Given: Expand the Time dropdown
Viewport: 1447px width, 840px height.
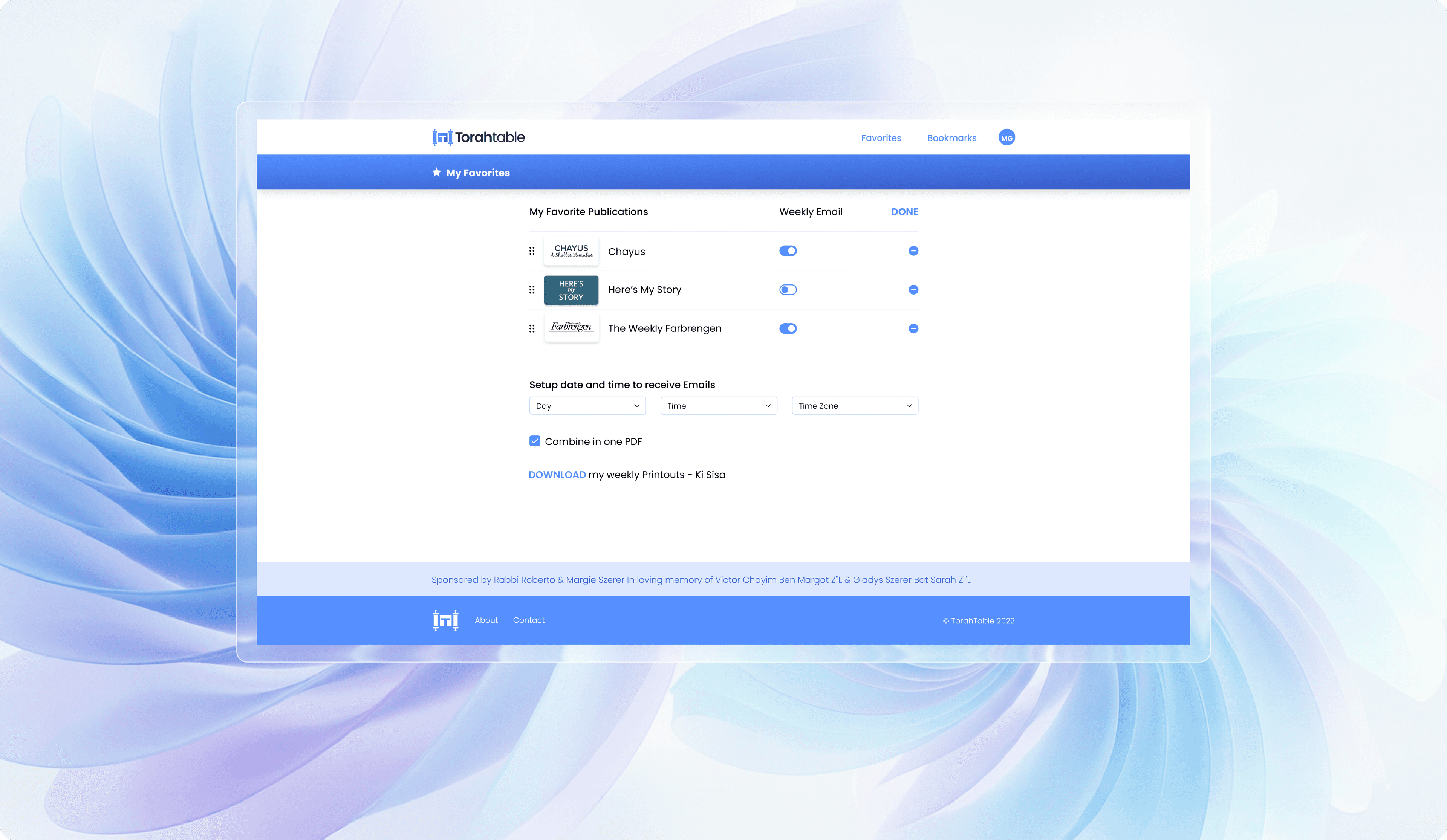Looking at the screenshot, I should tap(718, 406).
